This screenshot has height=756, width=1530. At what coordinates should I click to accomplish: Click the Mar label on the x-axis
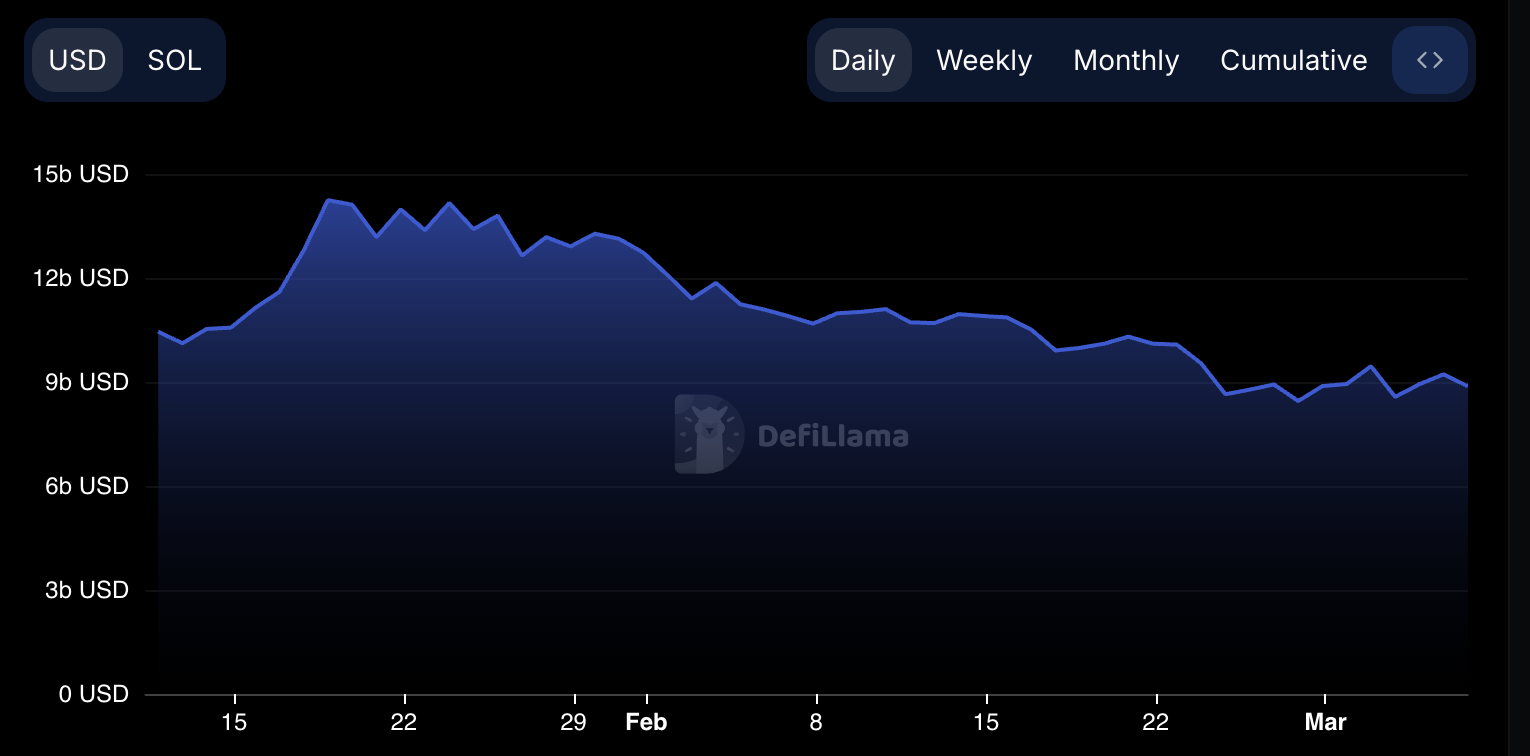[x=1325, y=721]
